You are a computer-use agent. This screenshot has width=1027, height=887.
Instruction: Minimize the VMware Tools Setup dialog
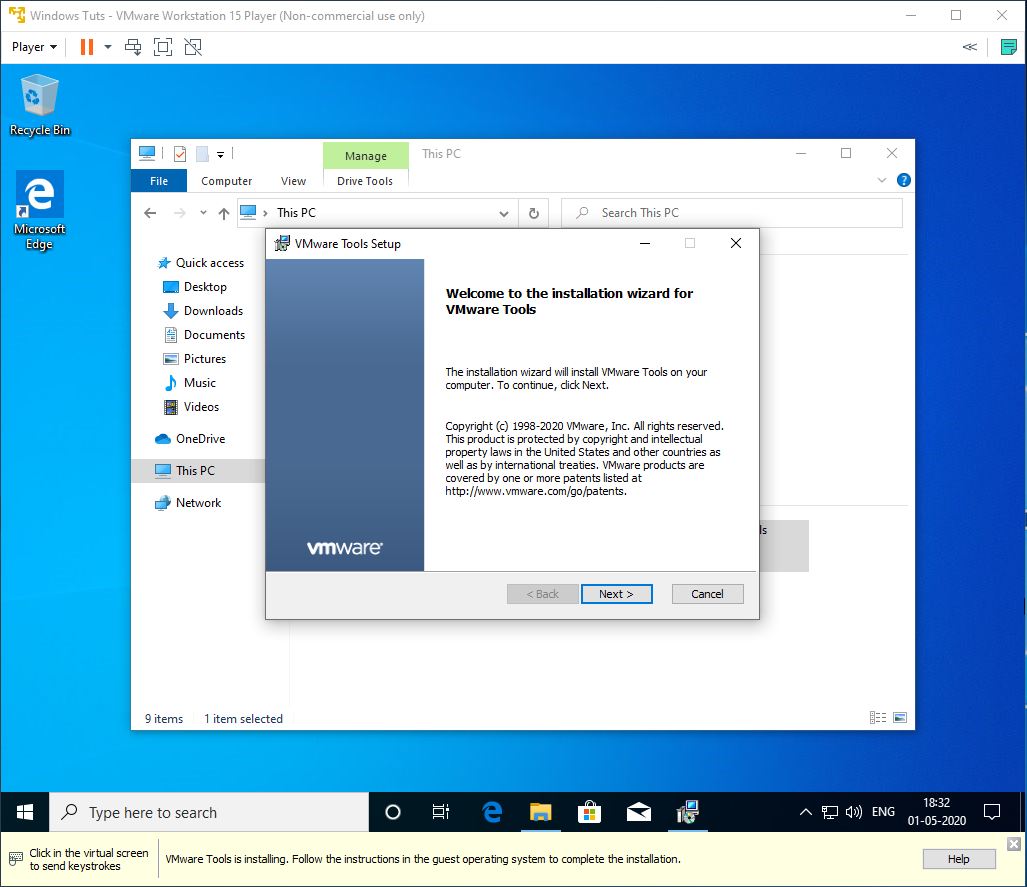(645, 243)
